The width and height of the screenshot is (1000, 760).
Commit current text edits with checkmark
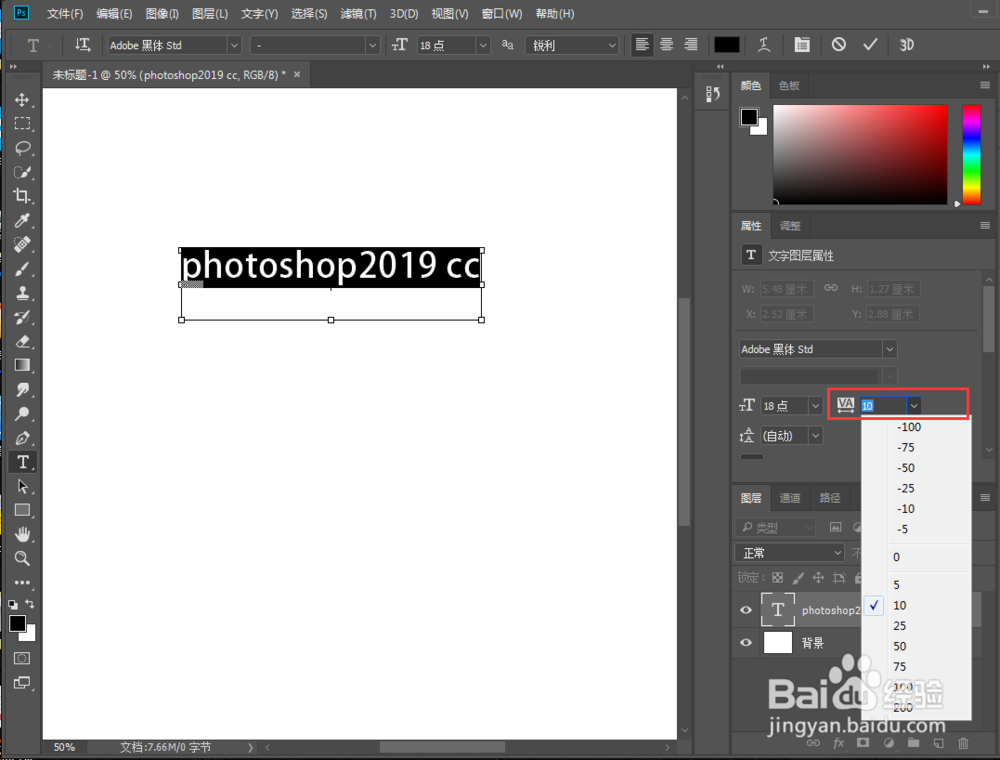[870, 45]
